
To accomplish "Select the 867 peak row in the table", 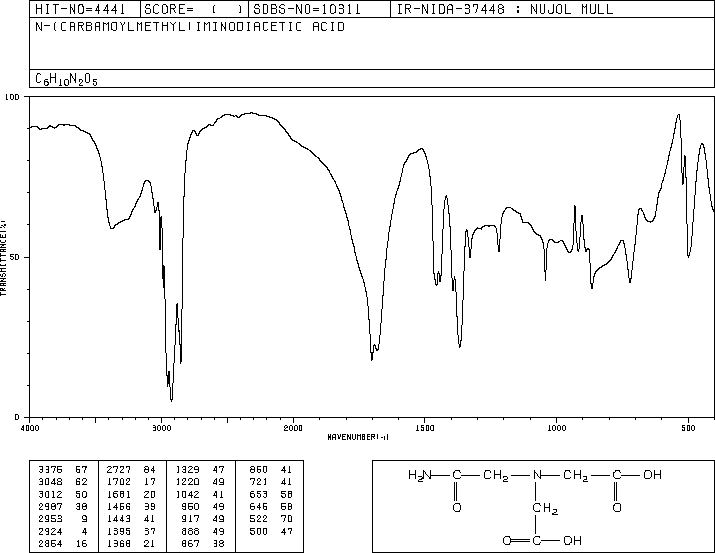I will tap(202, 544).
